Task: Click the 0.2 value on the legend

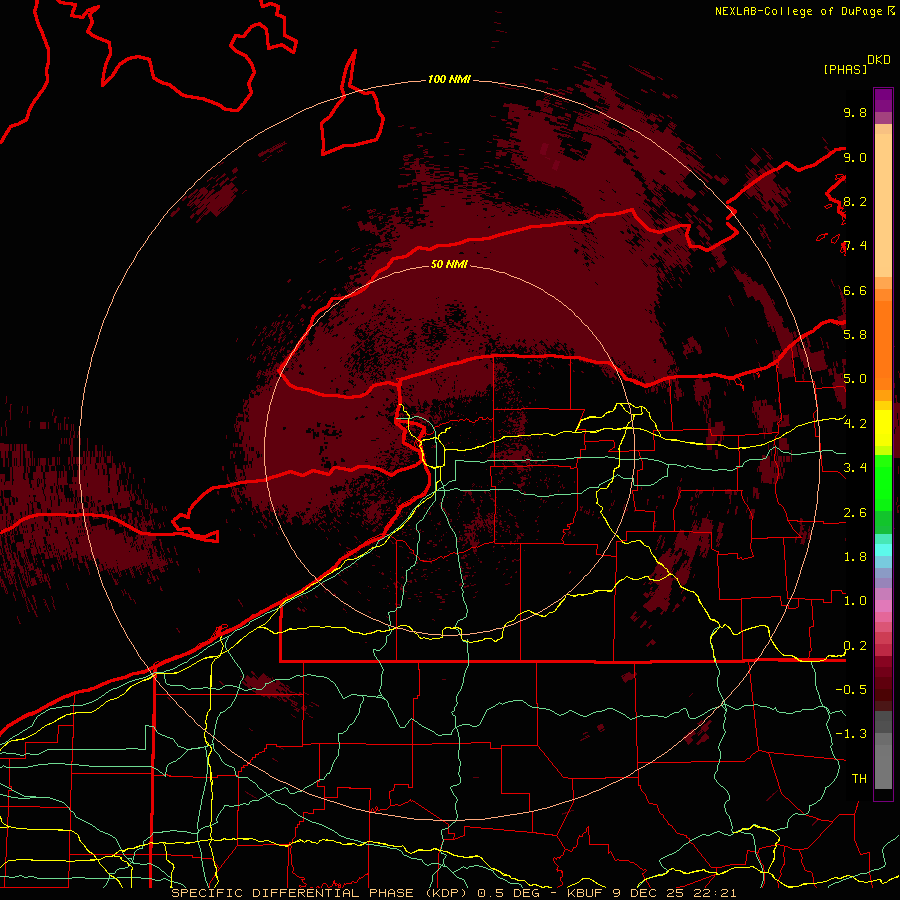Action: pos(855,646)
